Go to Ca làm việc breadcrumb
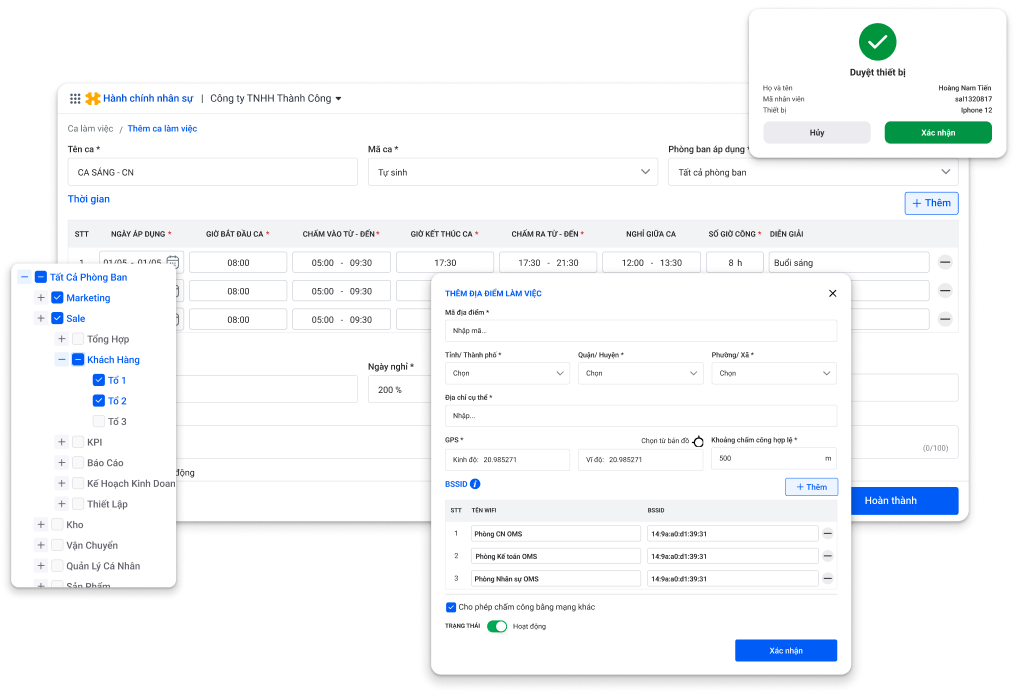This screenshot has width=1021, height=694. point(90,129)
